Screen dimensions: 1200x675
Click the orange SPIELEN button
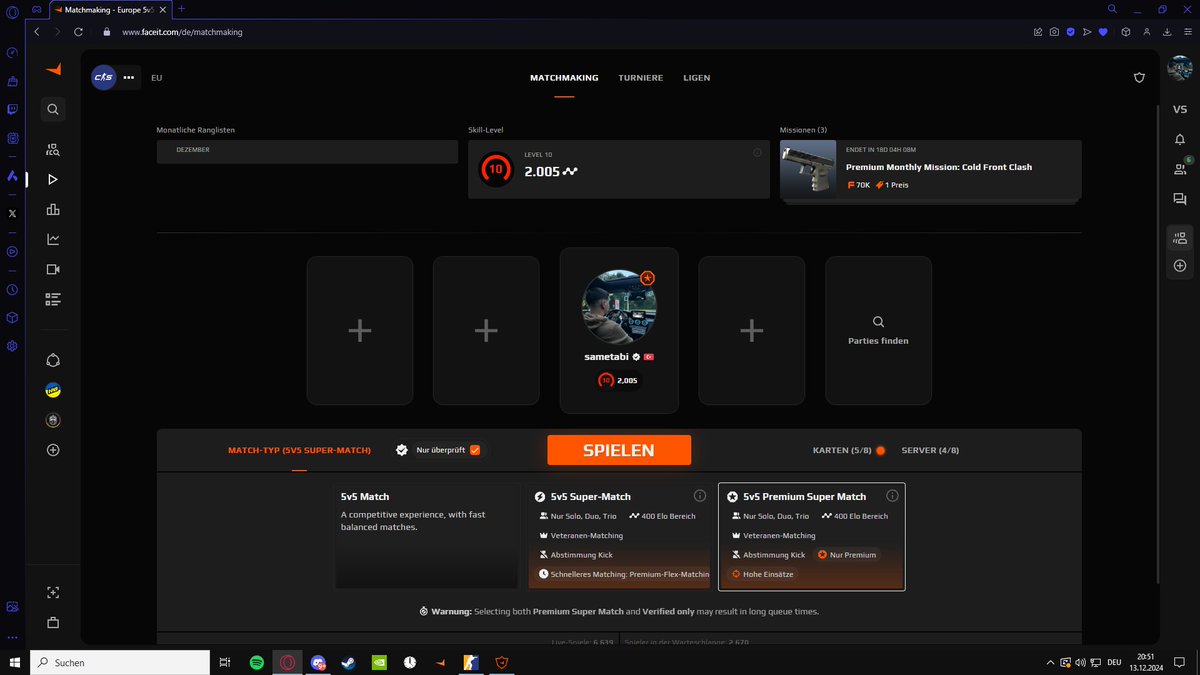619,450
